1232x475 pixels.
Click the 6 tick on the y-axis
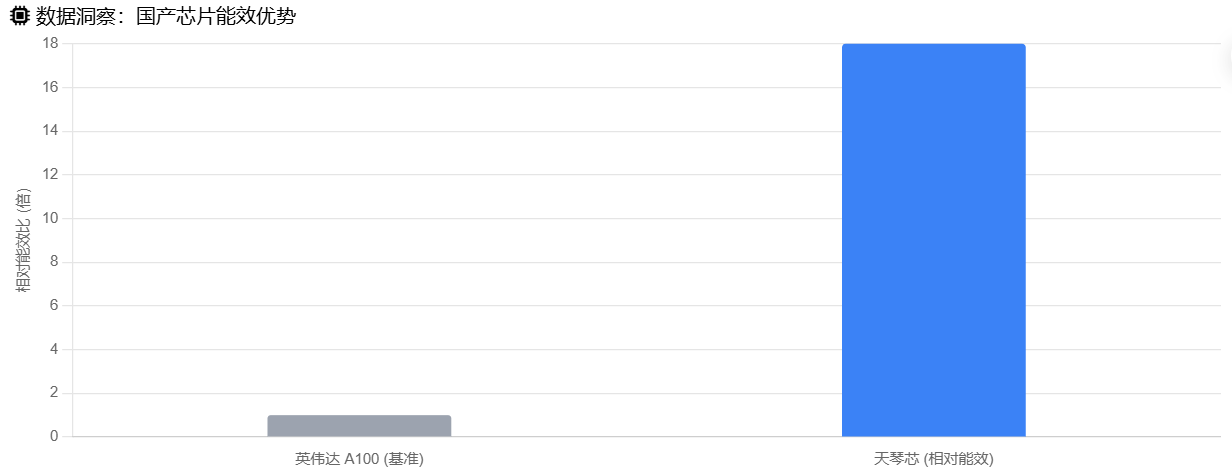point(55,306)
